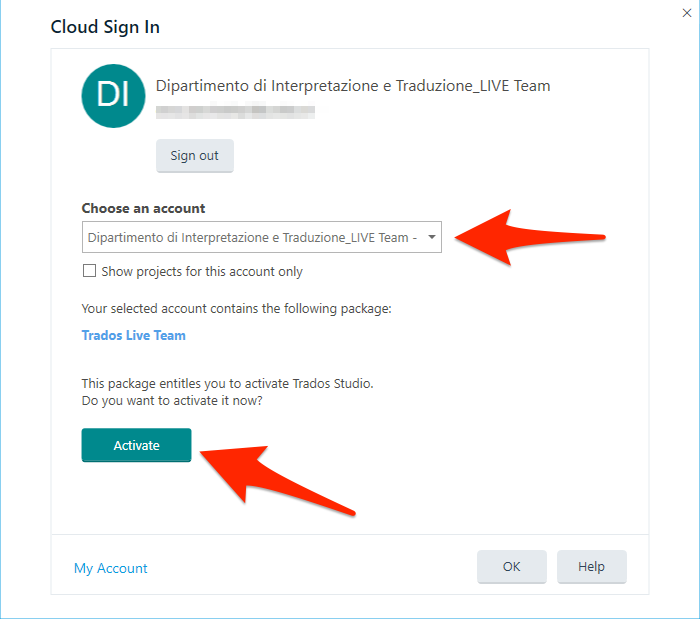Click the teal DI avatar icon

click(113, 96)
